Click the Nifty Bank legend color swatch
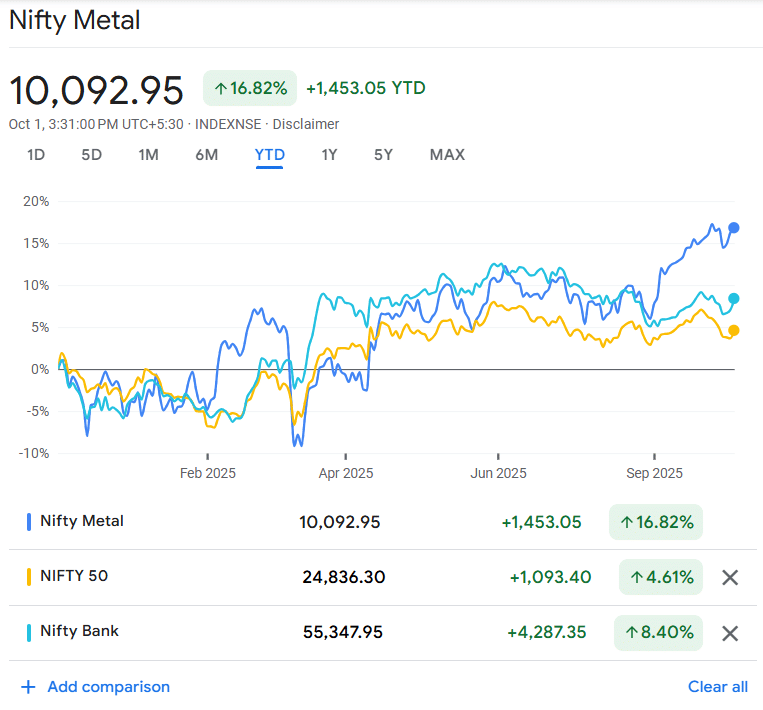The height and width of the screenshot is (710, 763). tap(28, 632)
